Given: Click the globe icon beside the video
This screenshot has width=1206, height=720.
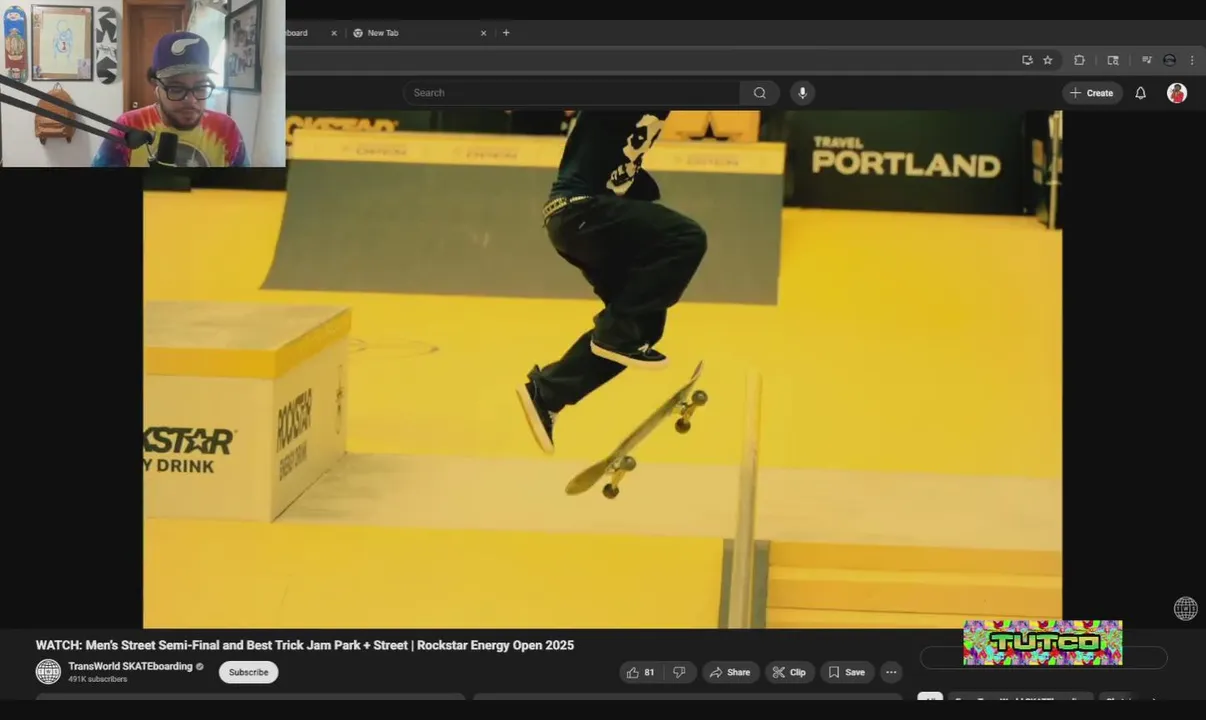Looking at the screenshot, I should (1185, 608).
